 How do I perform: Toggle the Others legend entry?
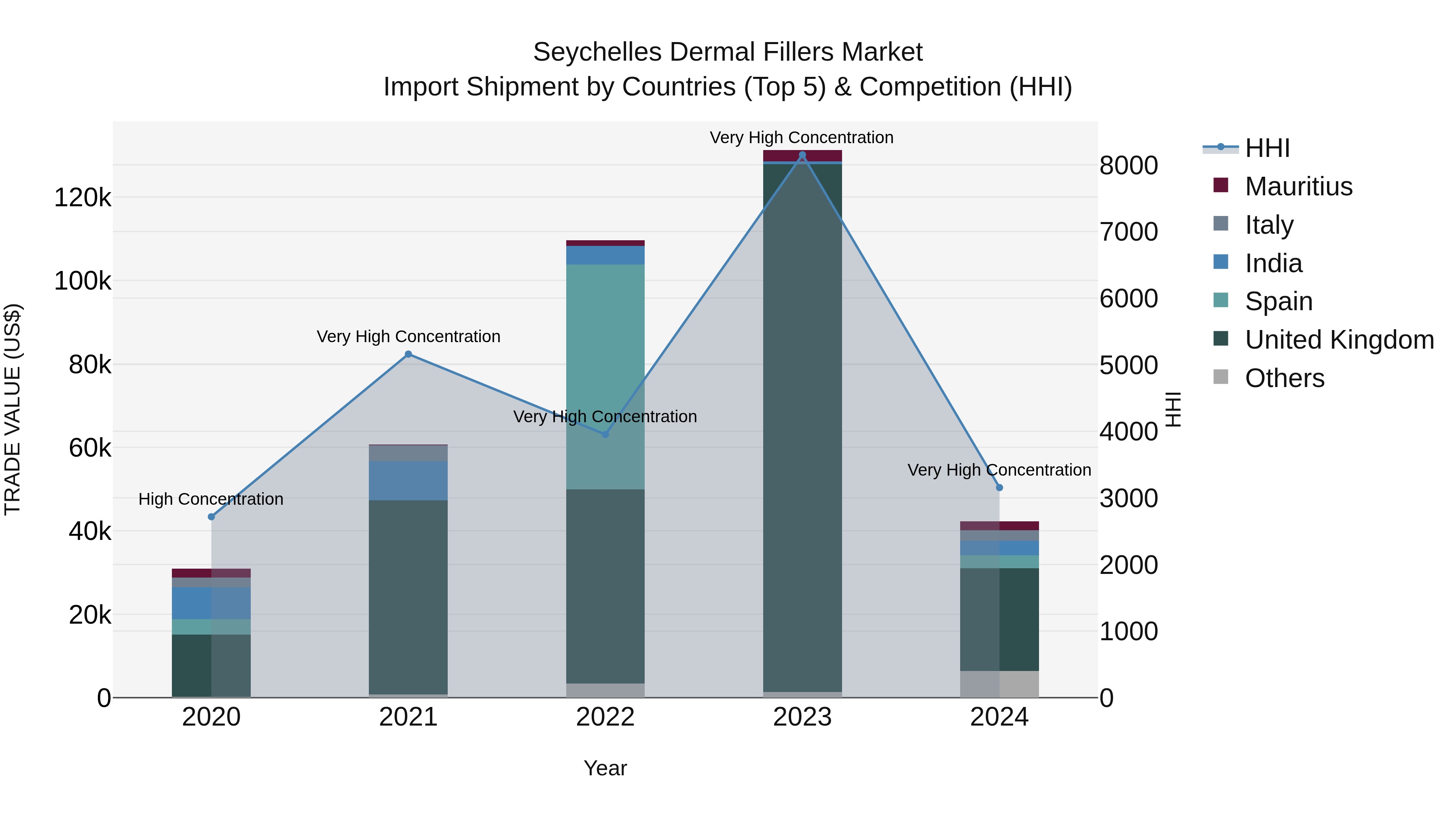point(1268,378)
